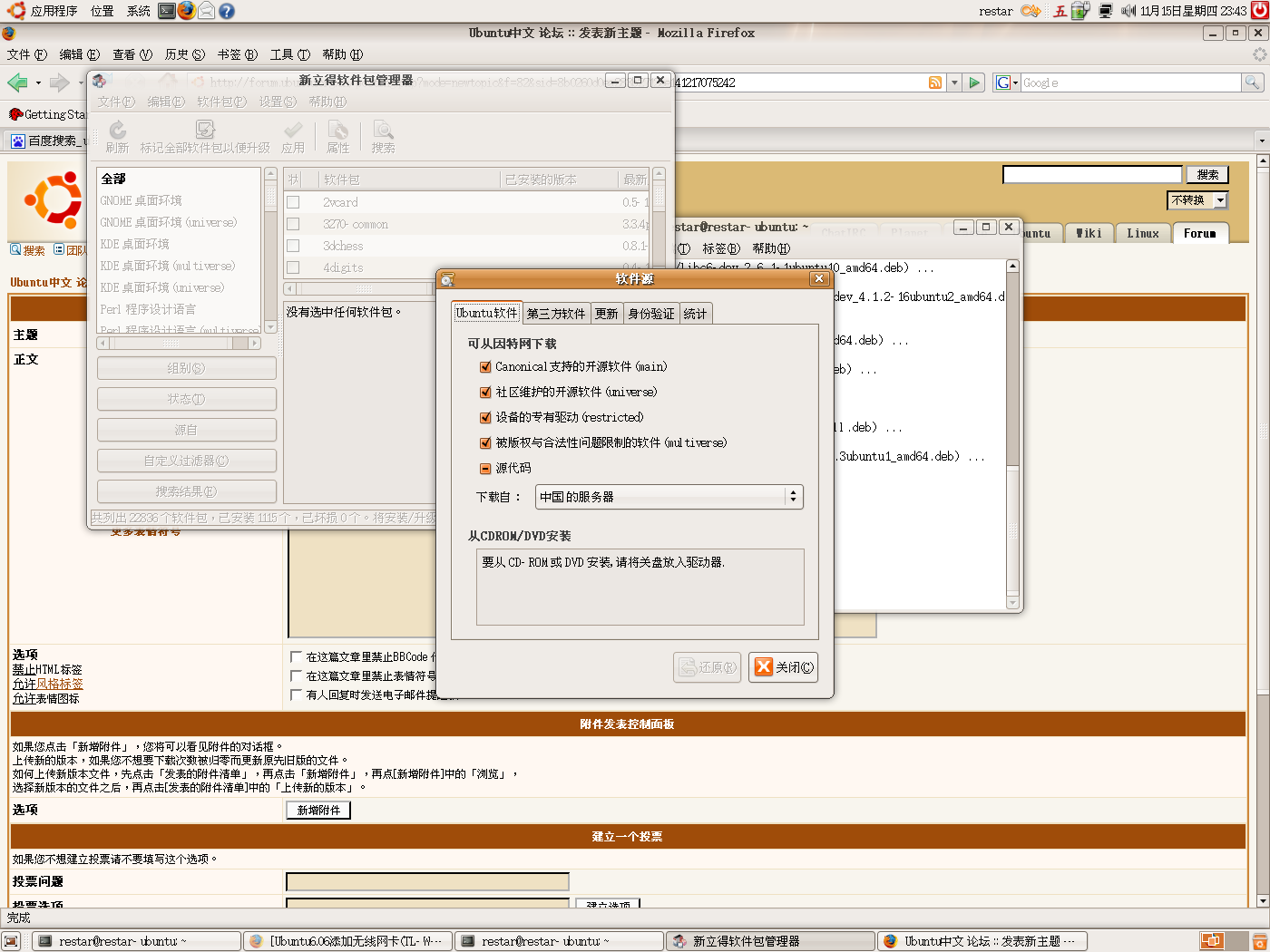Screen dimensions: 1270x952
Task: Click the 投票问题 input field
Action: 427,881
